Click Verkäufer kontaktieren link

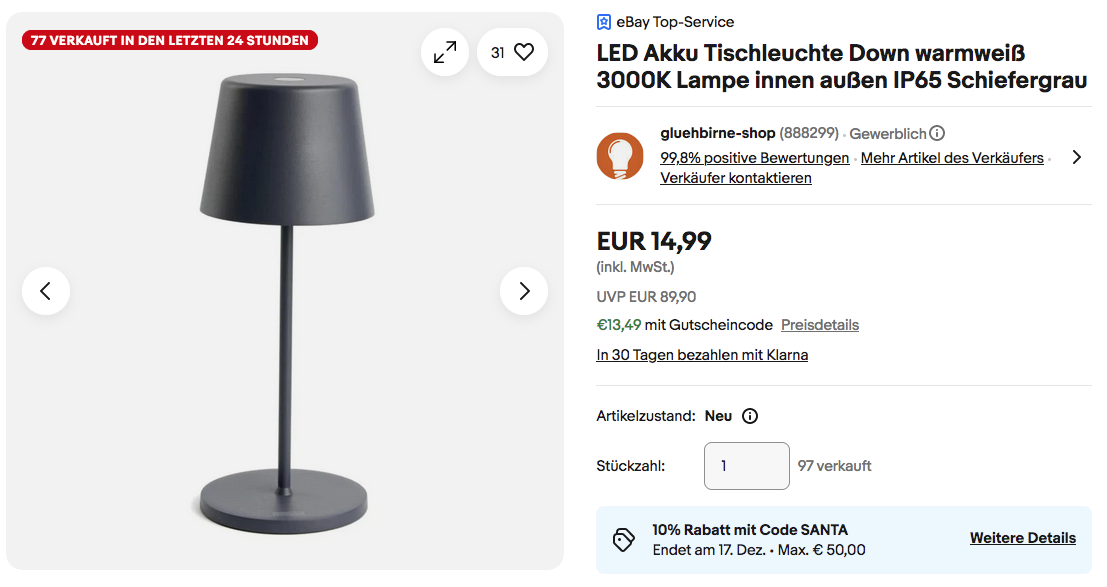(735, 178)
